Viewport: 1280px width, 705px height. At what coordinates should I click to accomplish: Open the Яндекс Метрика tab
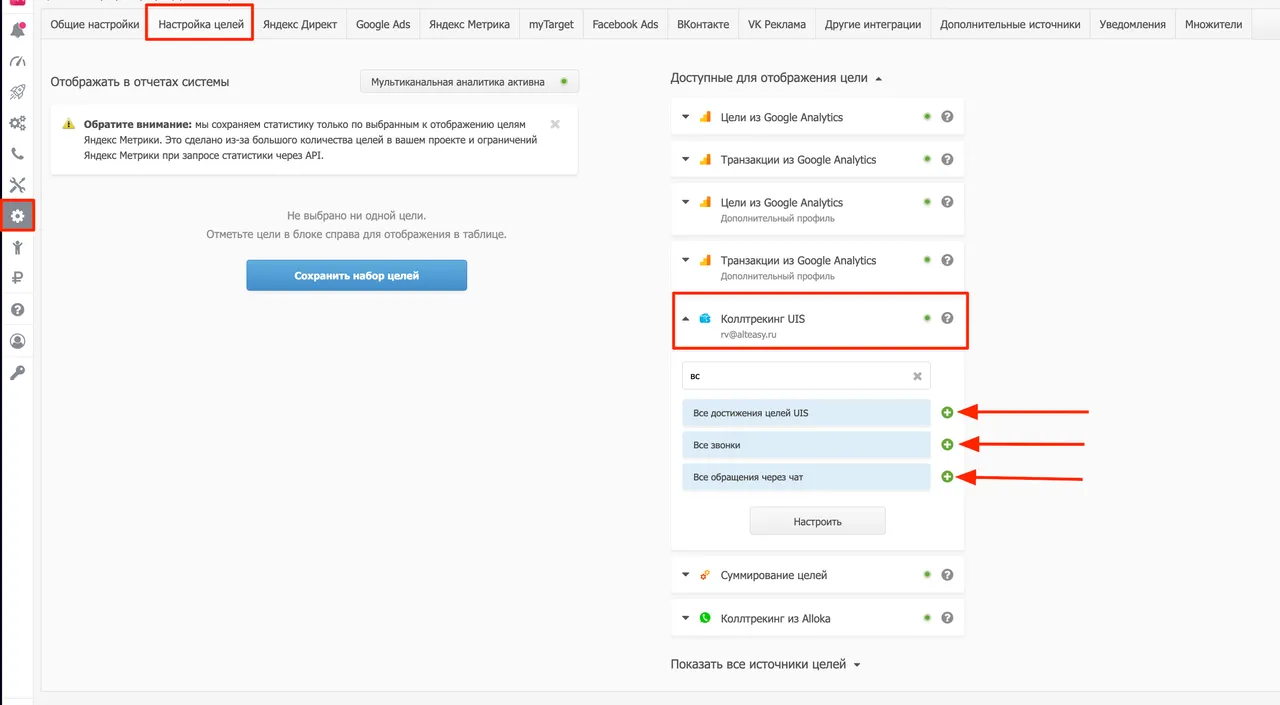(469, 24)
